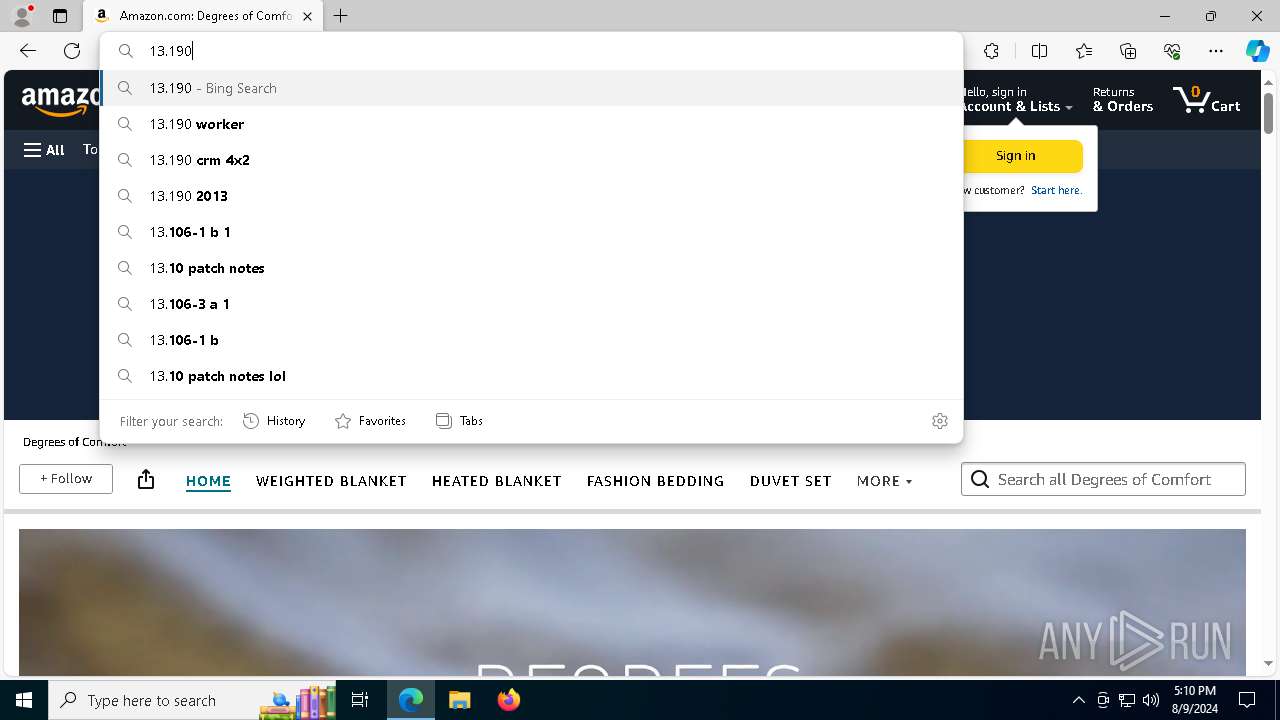
Task: Select suggestion '13.190 2013'
Action: point(531,196)
